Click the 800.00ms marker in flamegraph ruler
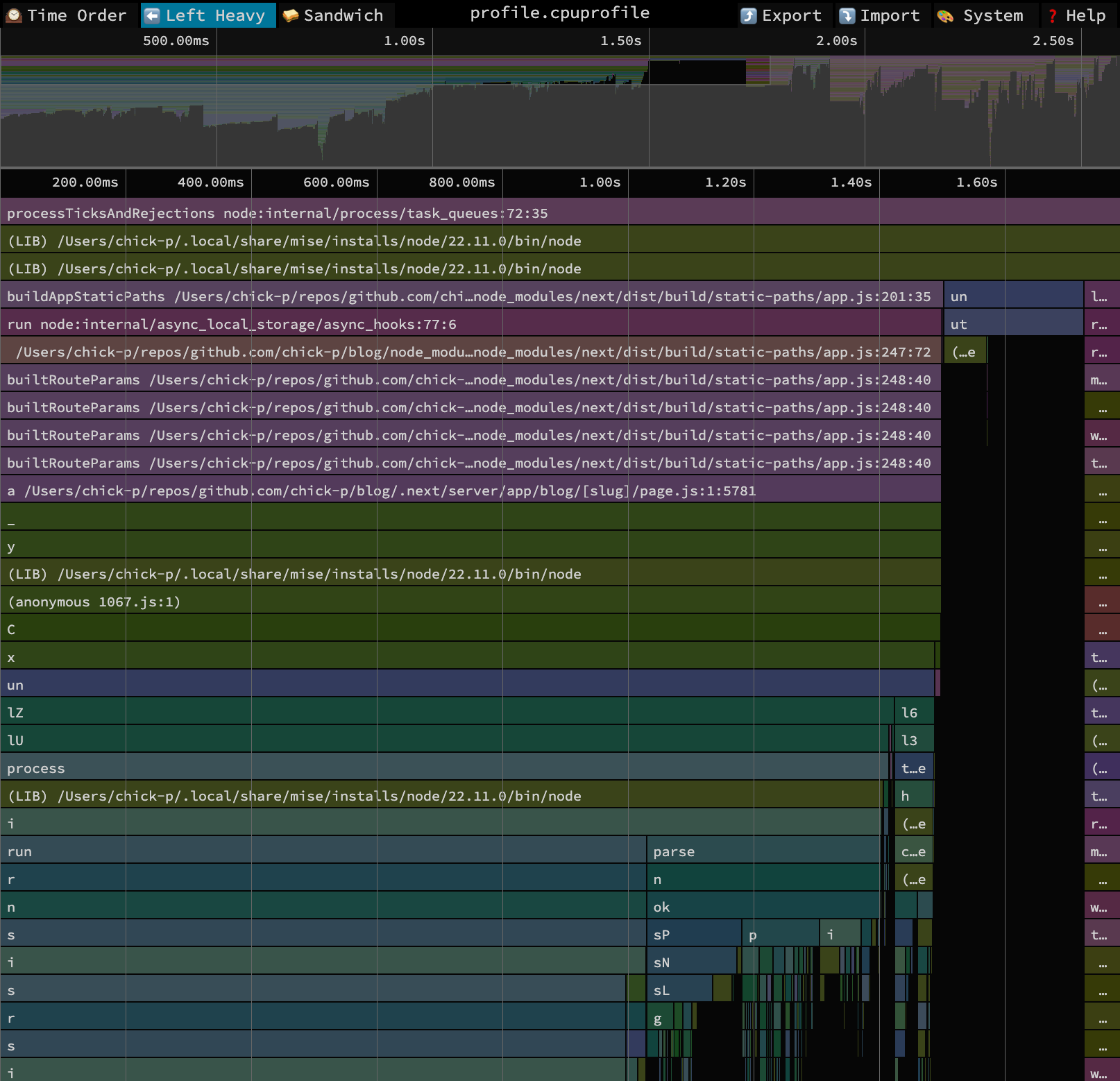The image size is (1120, 1081). tap(461, 182)
